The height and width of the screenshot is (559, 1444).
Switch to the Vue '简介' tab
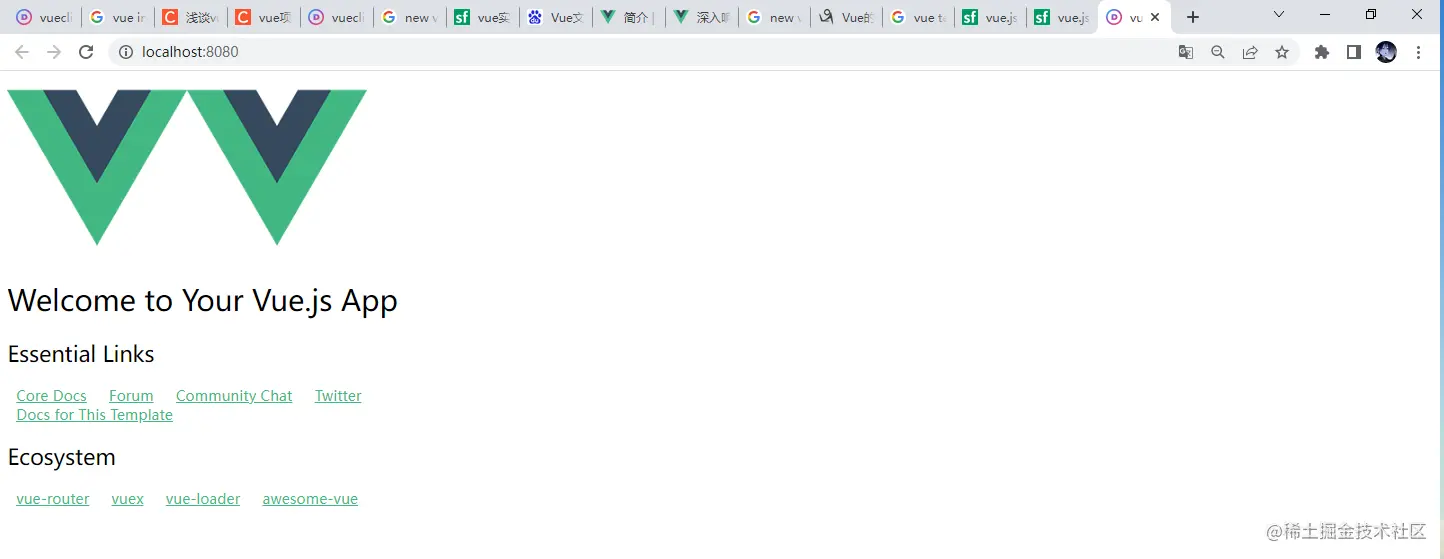coord(629,17)
